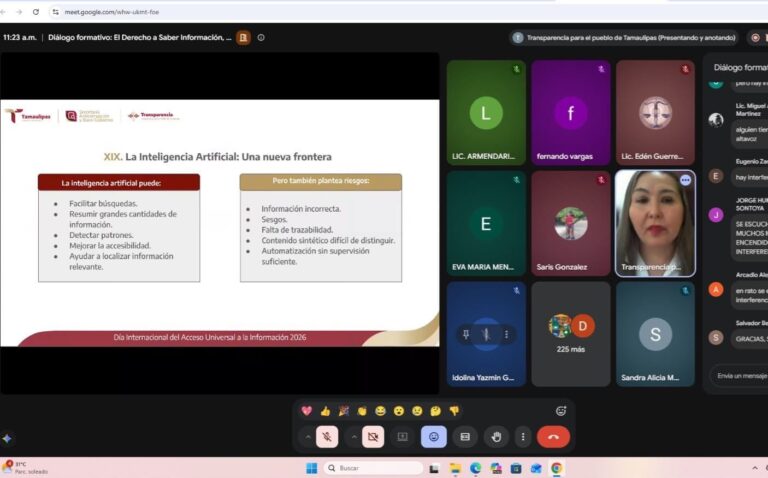Open Google Chrome from the taskbar
The image size is (768, 478).
[556, 469]
